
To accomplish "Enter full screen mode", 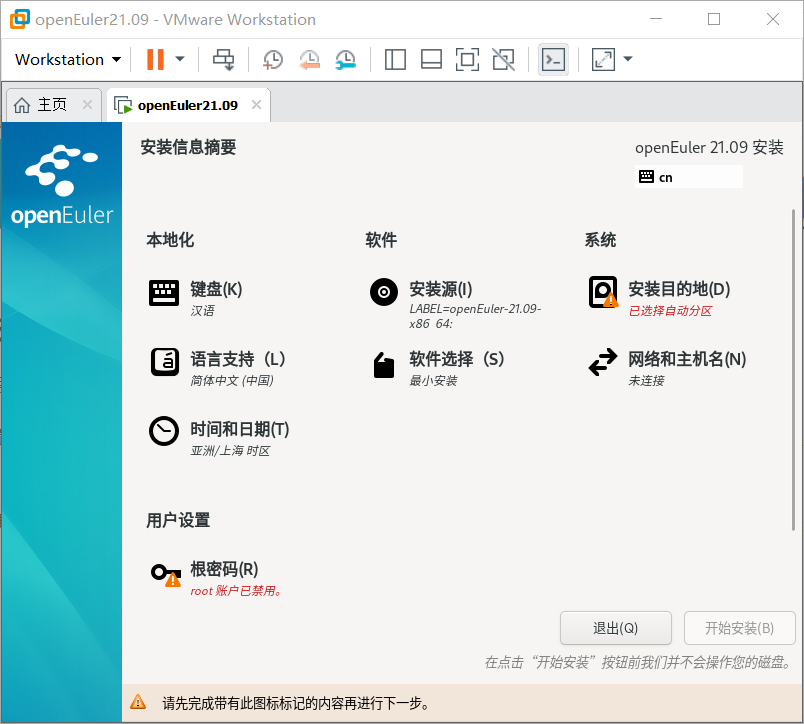I will coord(467,59).
